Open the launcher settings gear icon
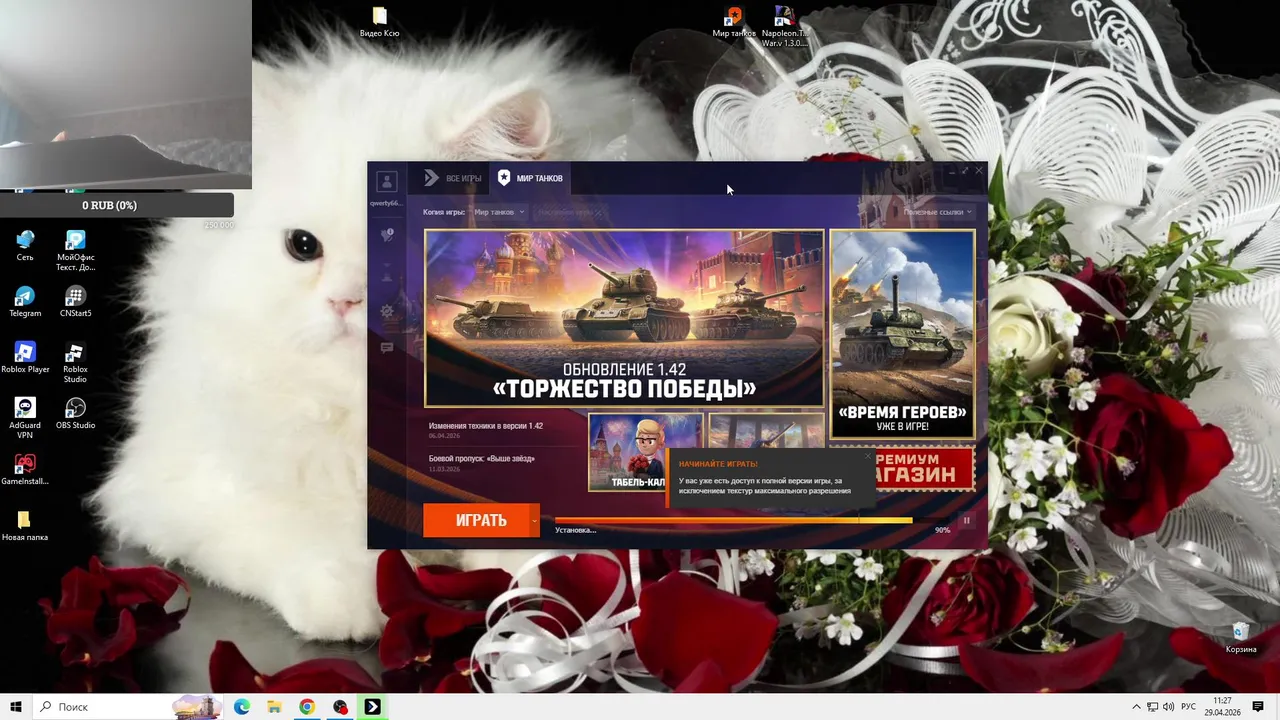This screenshot has width=1280, height=720. (x=387, y=311)
